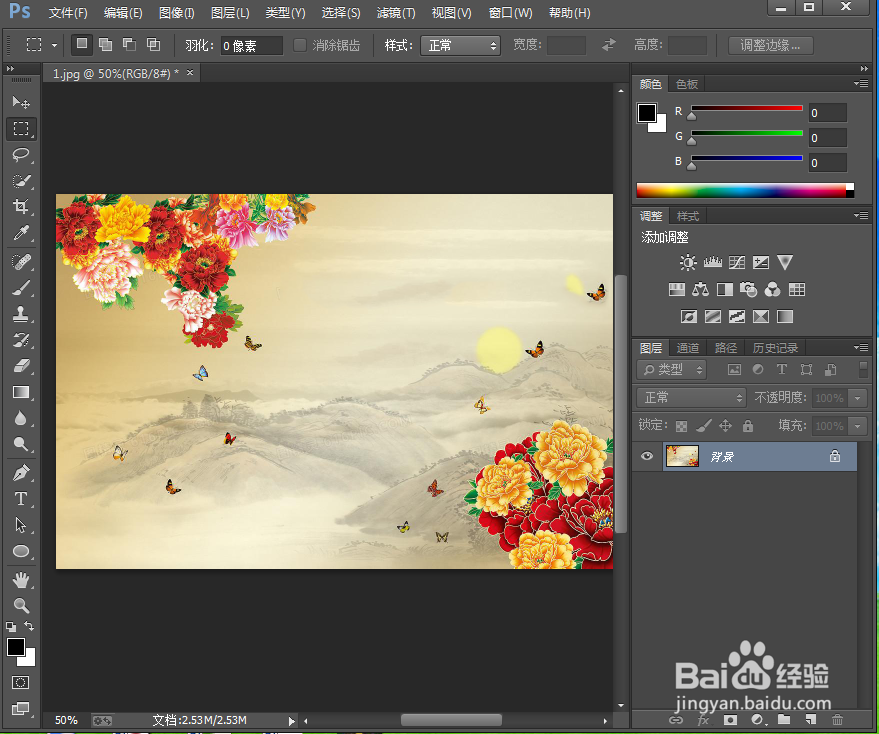Select the Brush tool
This screenshot has width=879, height=734.
21,288
